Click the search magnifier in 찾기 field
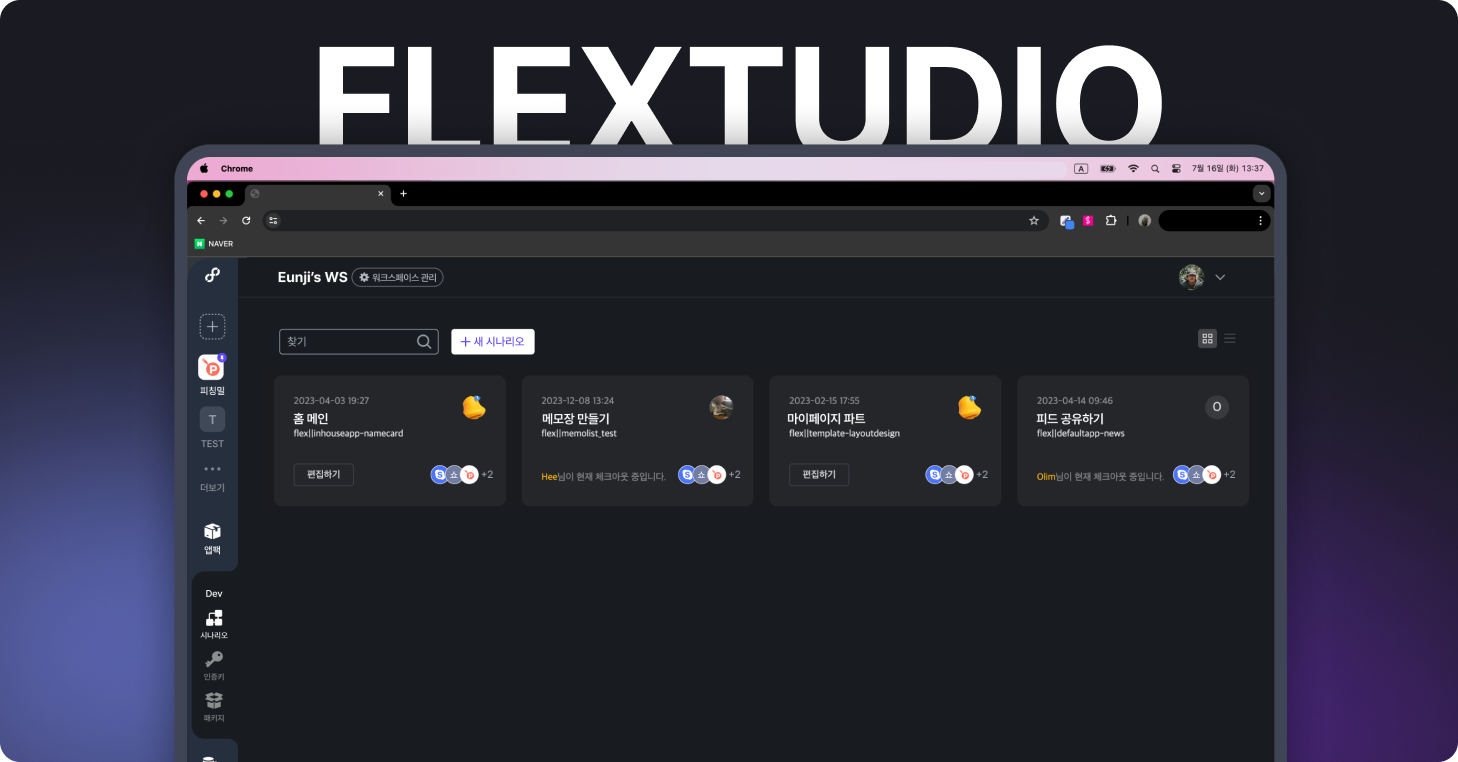 point(424,342)
